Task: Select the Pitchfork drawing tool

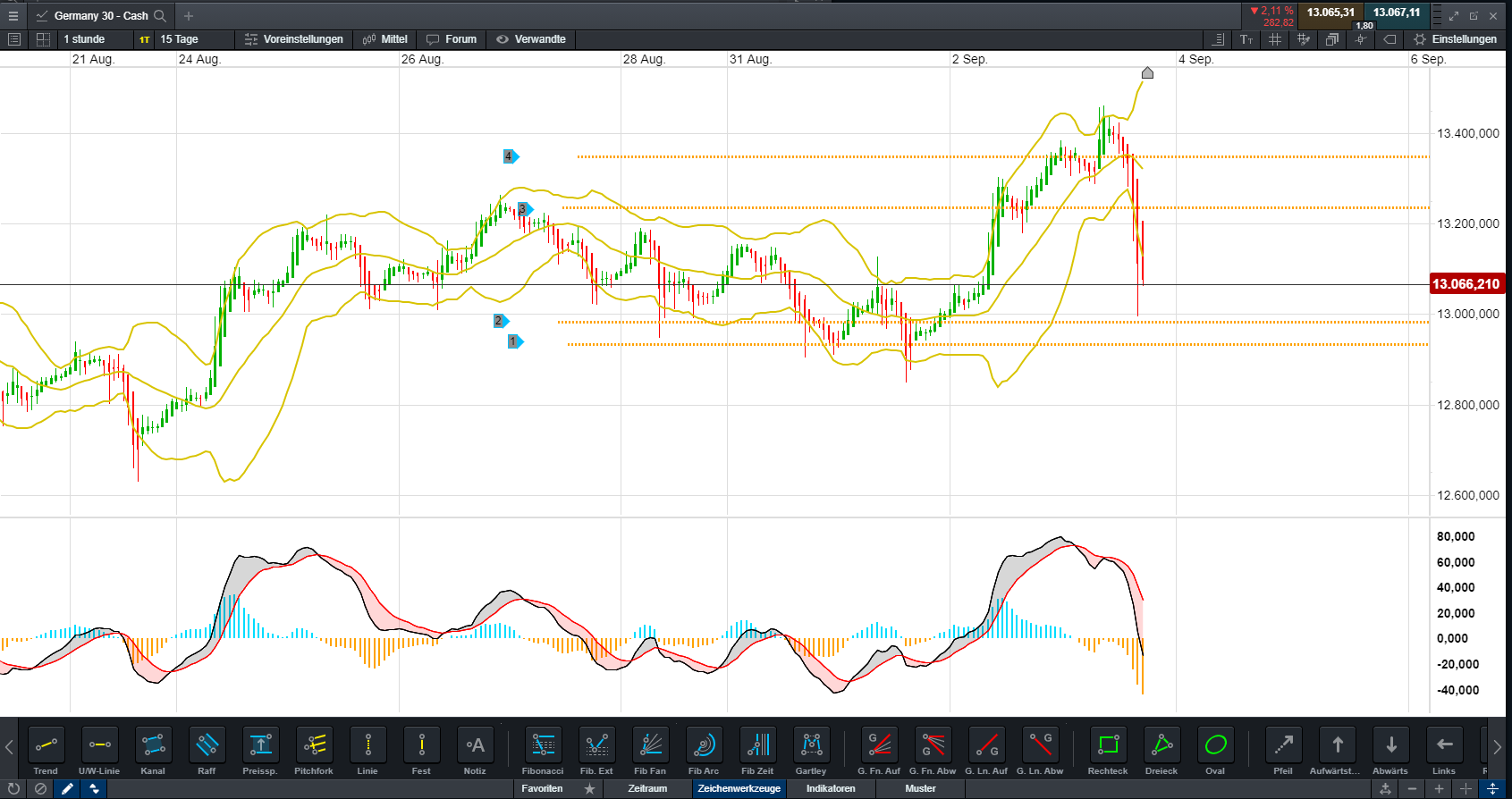Action: point(314,744)
